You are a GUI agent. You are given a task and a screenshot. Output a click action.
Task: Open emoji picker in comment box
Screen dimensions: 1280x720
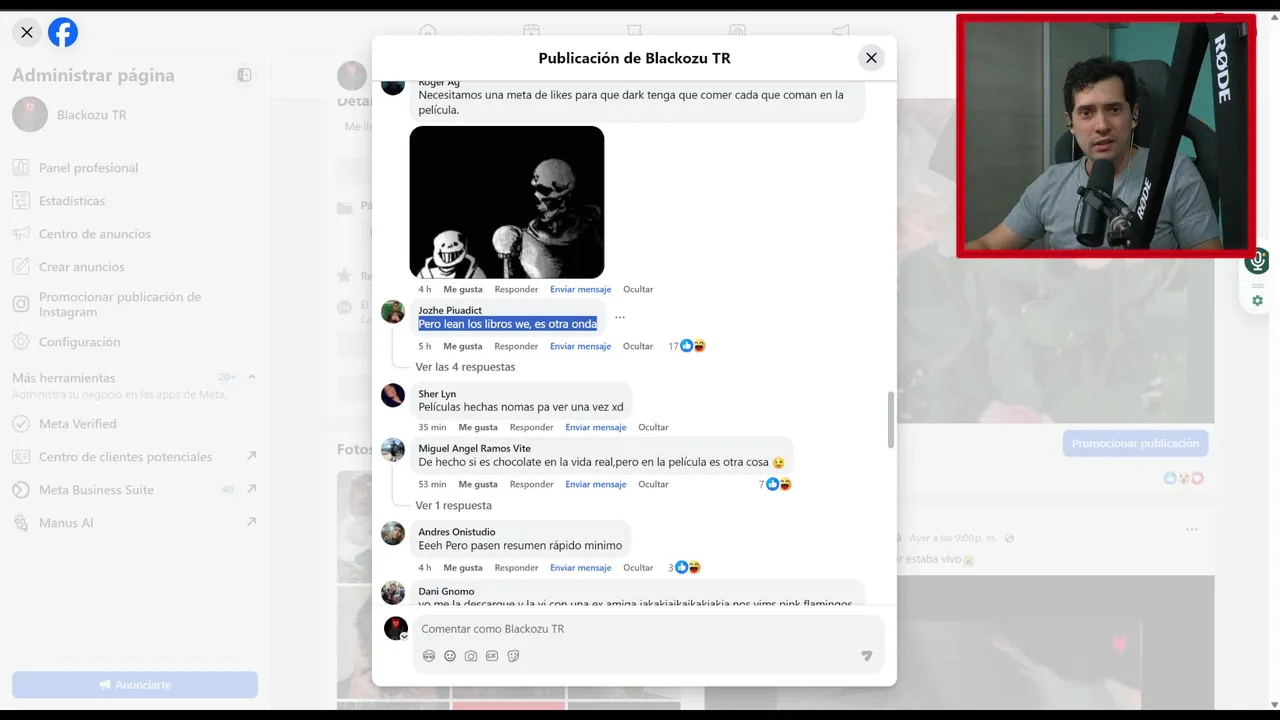[x=450, y=656]
